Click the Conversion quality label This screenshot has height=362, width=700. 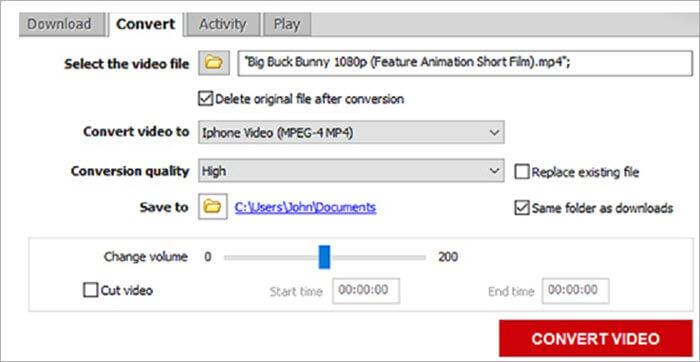point(130,171)
